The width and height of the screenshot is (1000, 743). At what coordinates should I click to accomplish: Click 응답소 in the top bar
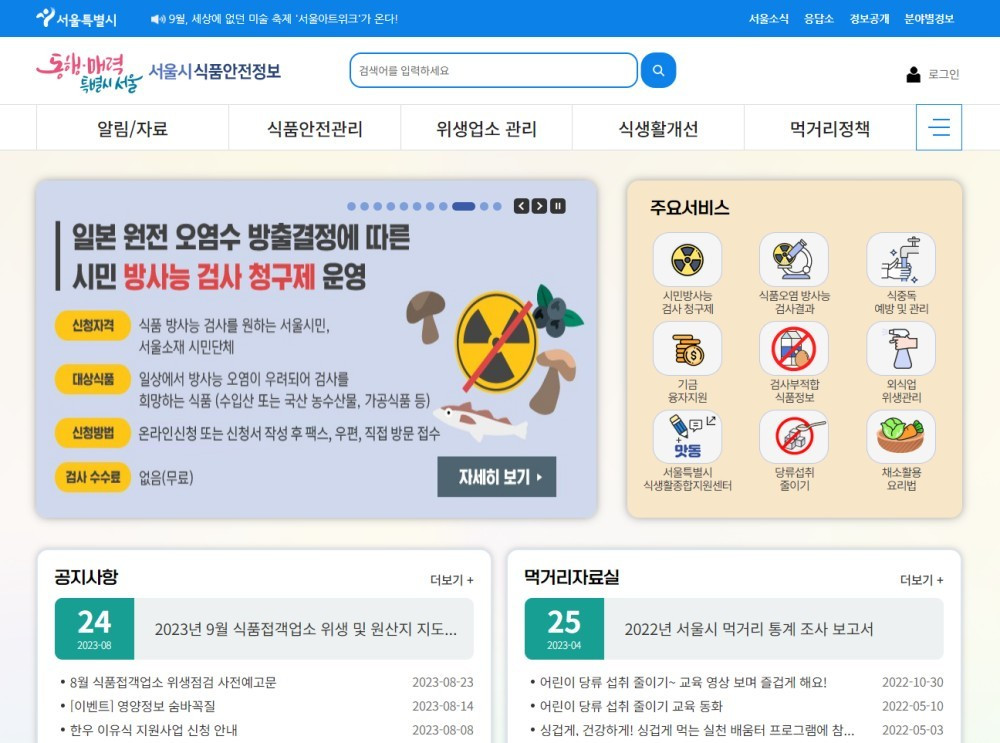pyautogui.click(x=818, y=18)
